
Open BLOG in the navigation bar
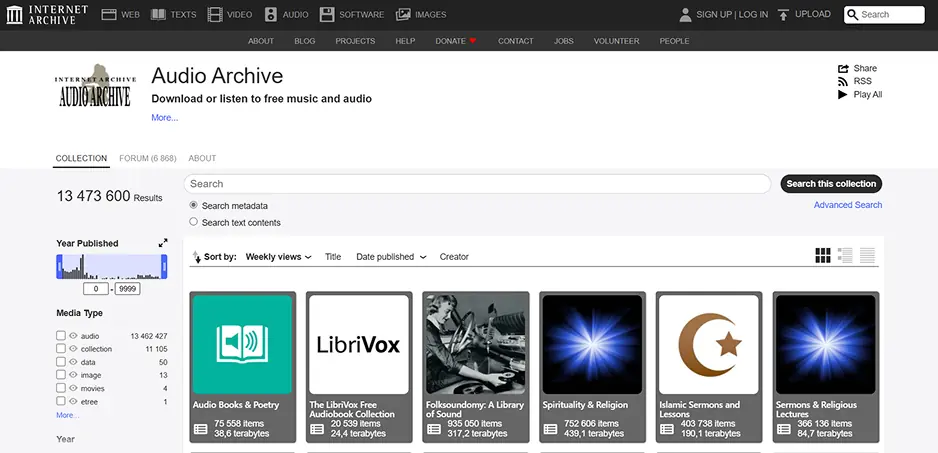click(x=304, y=41)
